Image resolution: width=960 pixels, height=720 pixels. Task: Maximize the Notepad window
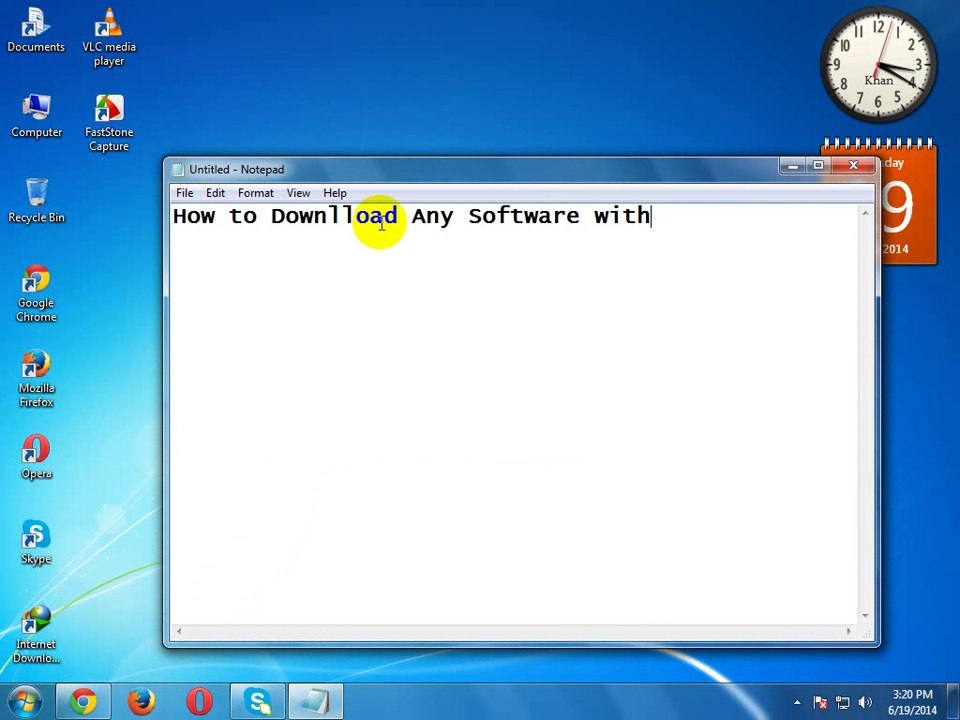pos(819,165)
